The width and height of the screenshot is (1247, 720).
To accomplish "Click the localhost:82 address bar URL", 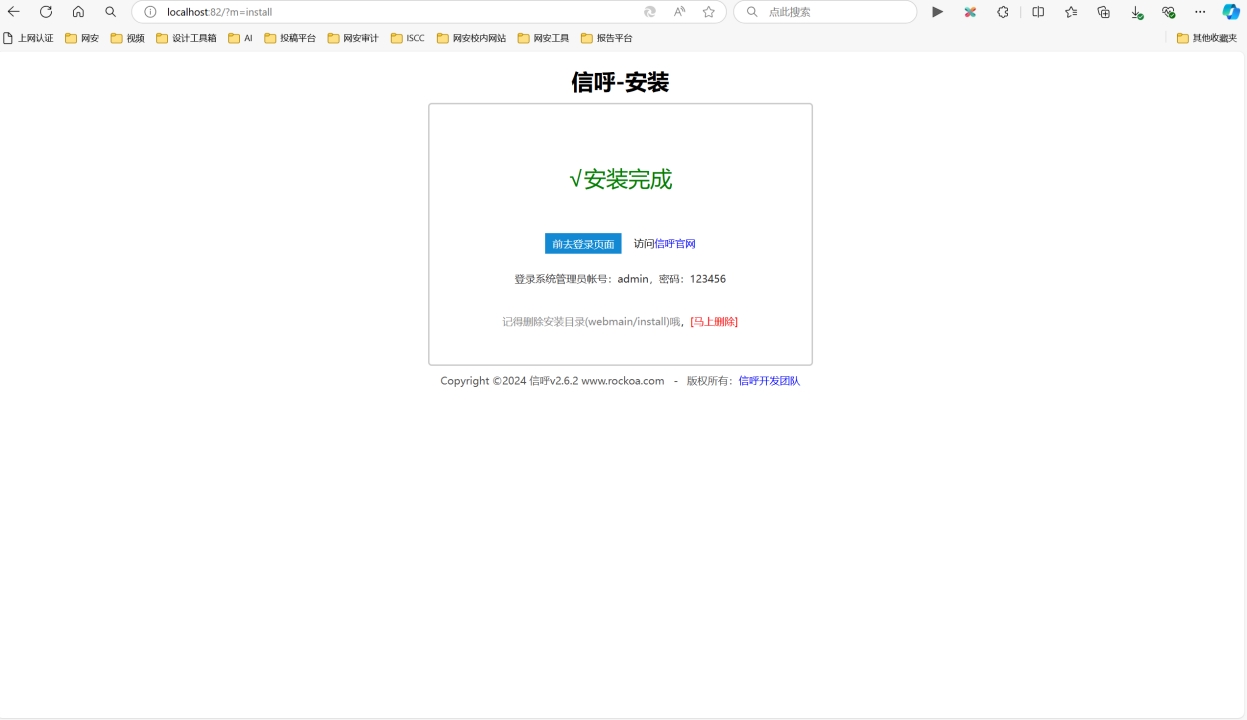I will 219,12.
